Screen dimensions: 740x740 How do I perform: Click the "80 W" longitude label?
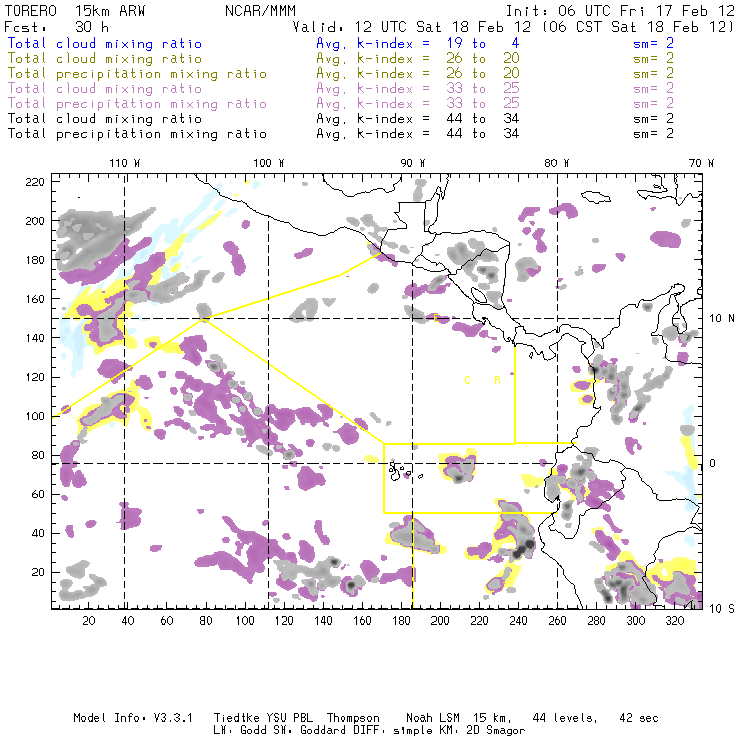tap(557, 163)
